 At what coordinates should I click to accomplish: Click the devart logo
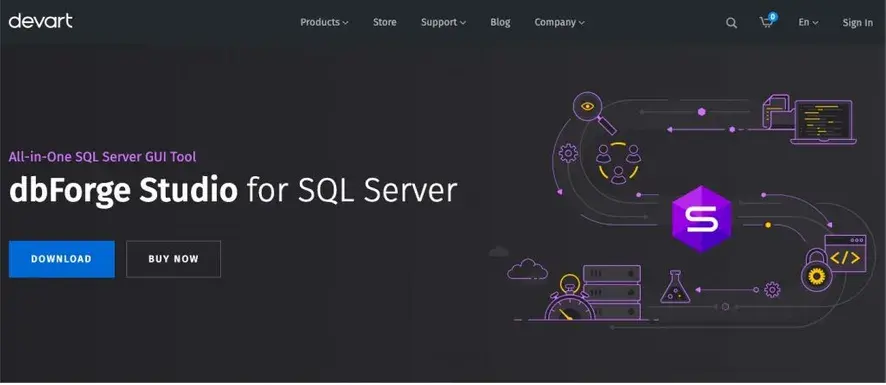pyautogui.click(x=41, y=21)
